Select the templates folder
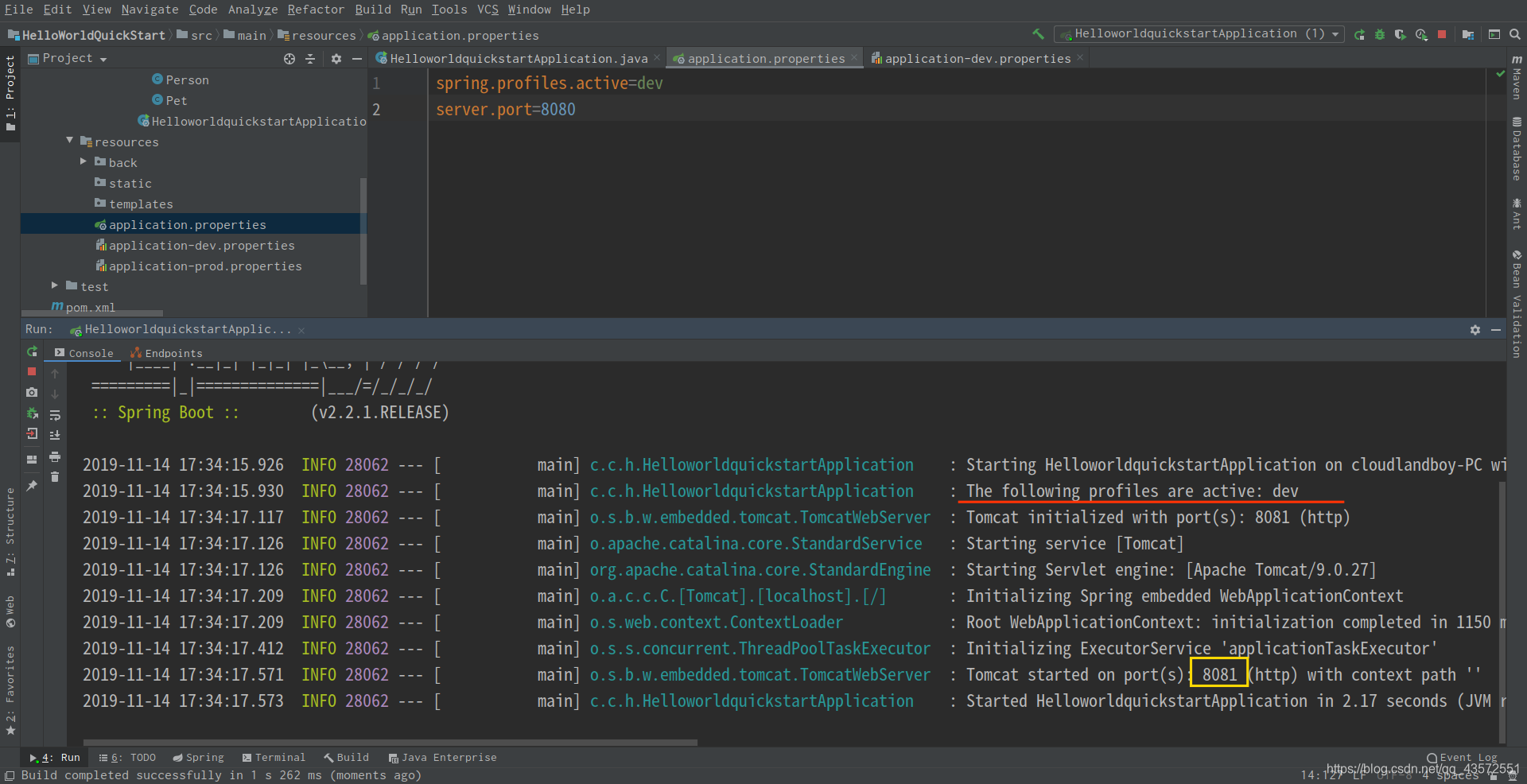 (134, 204)
